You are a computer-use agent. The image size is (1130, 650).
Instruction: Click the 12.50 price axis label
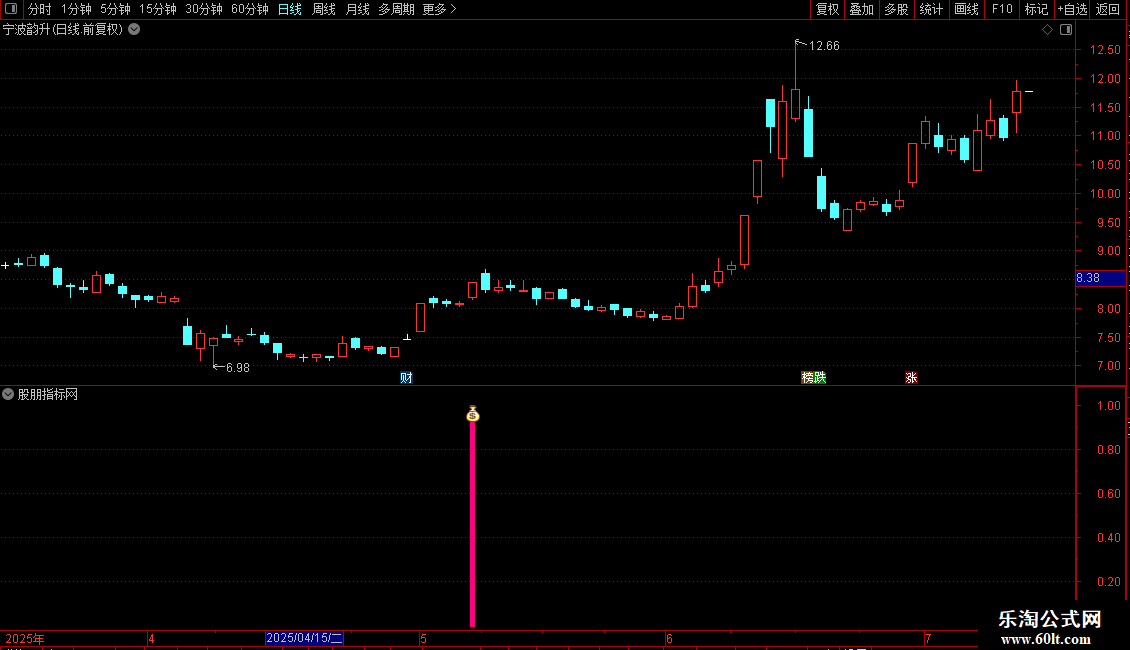tap(1105, 50)
